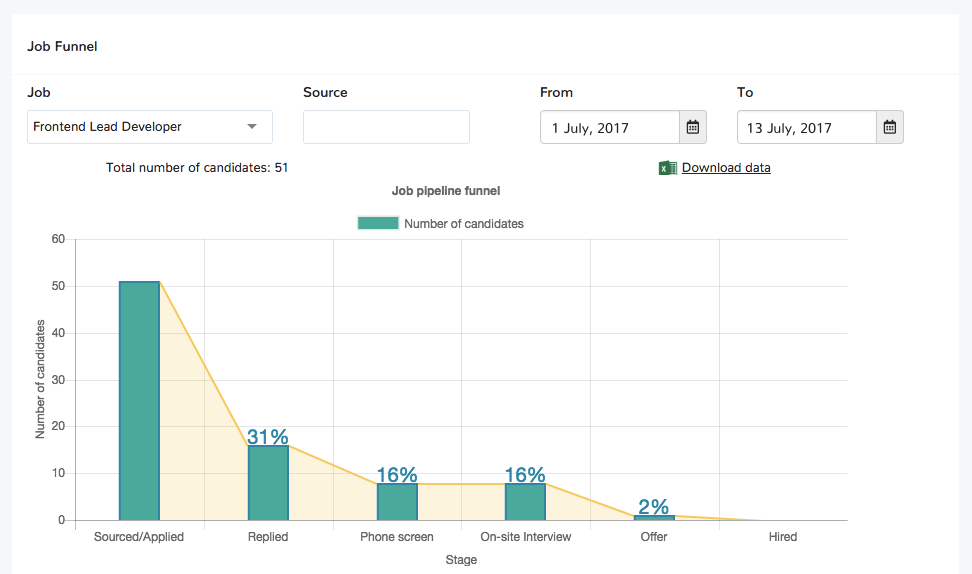Screen dimensions: 972x574
Task: Click the 2% label above Offer
Action: [x=654, y=507]
